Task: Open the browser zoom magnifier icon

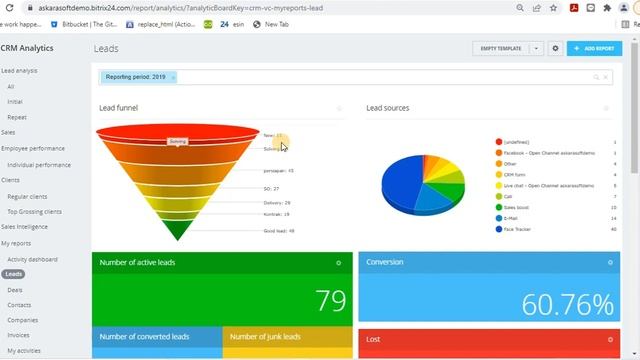Action: pos(520,8)
